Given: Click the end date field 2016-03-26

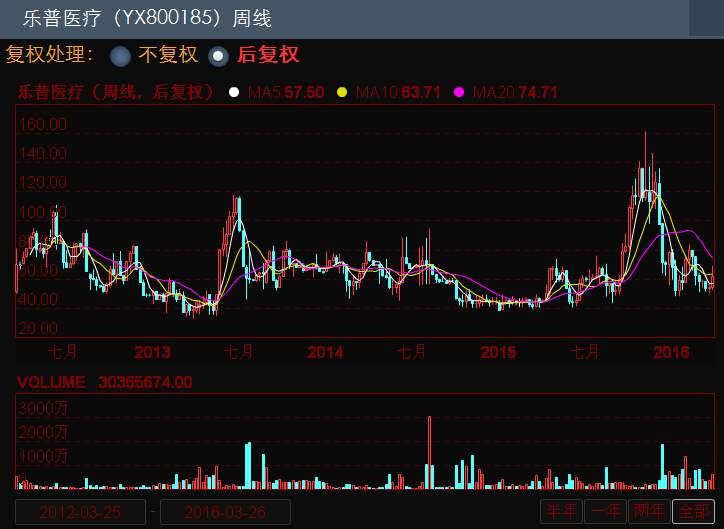Looking at the screenshot, I should coord(225,512).
